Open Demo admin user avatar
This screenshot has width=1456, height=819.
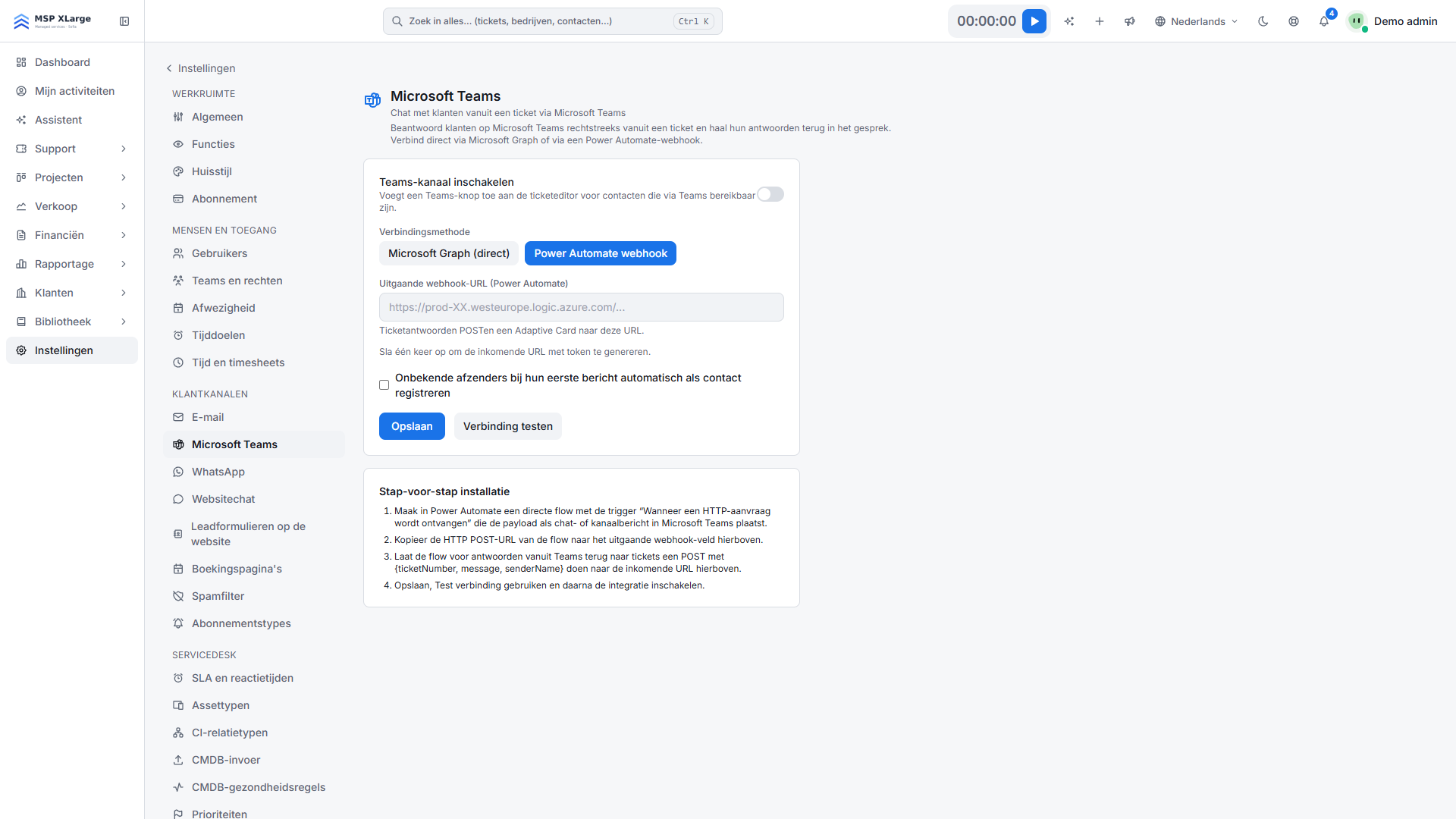coord(1357,21)
